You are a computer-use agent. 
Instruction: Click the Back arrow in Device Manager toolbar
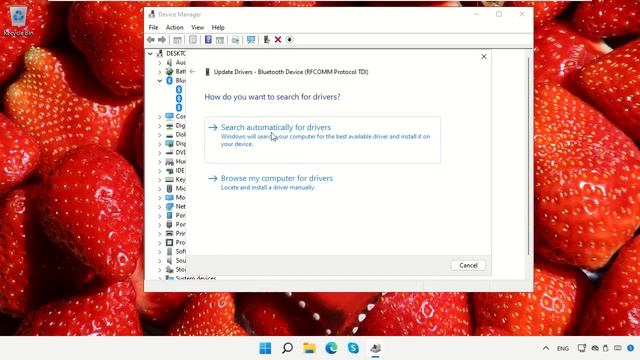[151, 40]
